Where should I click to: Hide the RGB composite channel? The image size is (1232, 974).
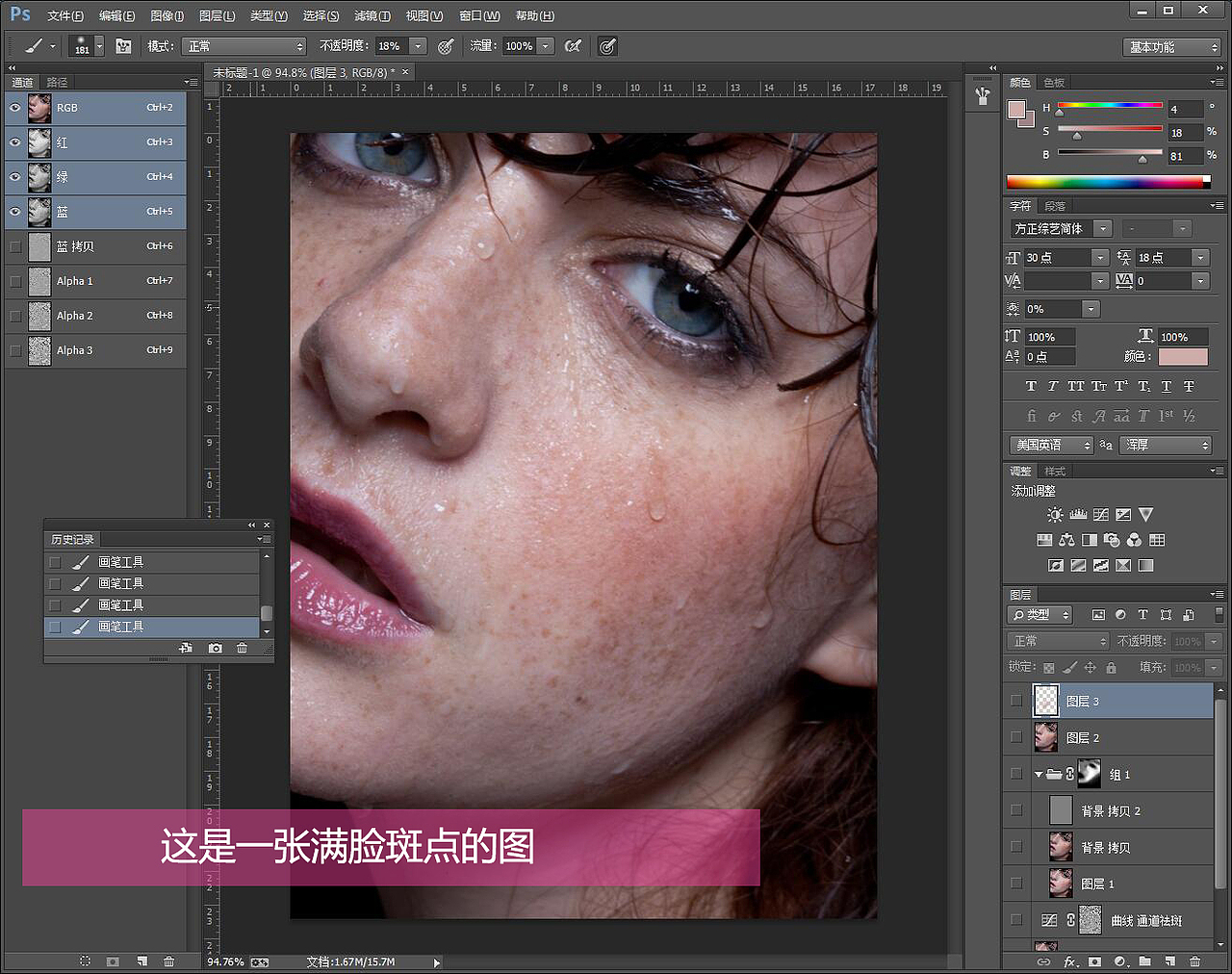14,108
